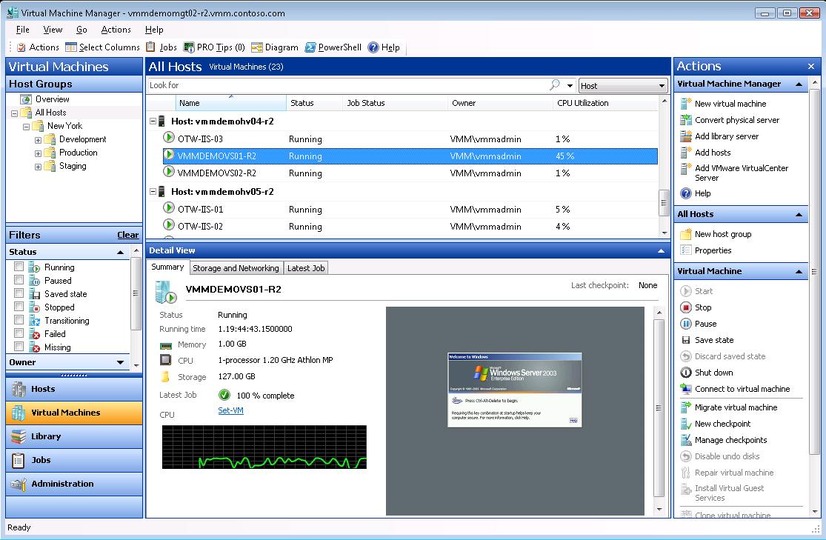
Task: Collapse the Status filter section
Action: [120, 252]
